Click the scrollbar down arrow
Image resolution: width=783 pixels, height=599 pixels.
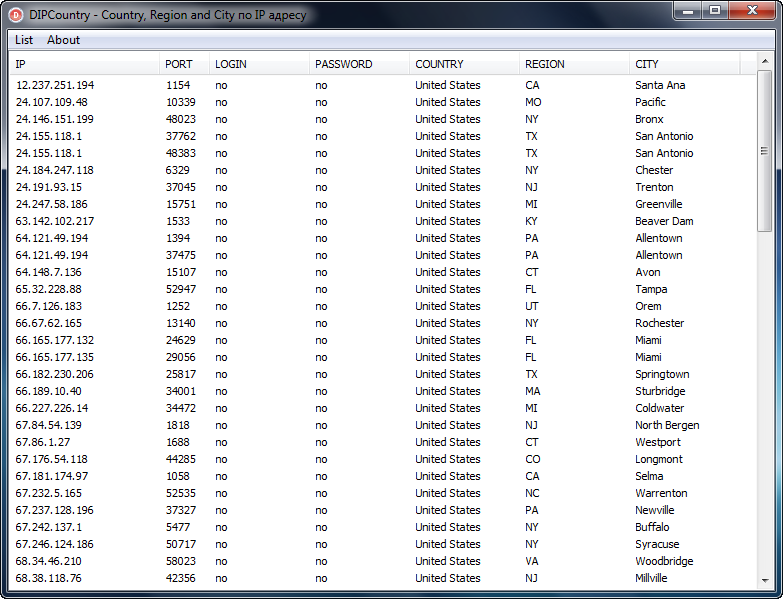[765, 581]
